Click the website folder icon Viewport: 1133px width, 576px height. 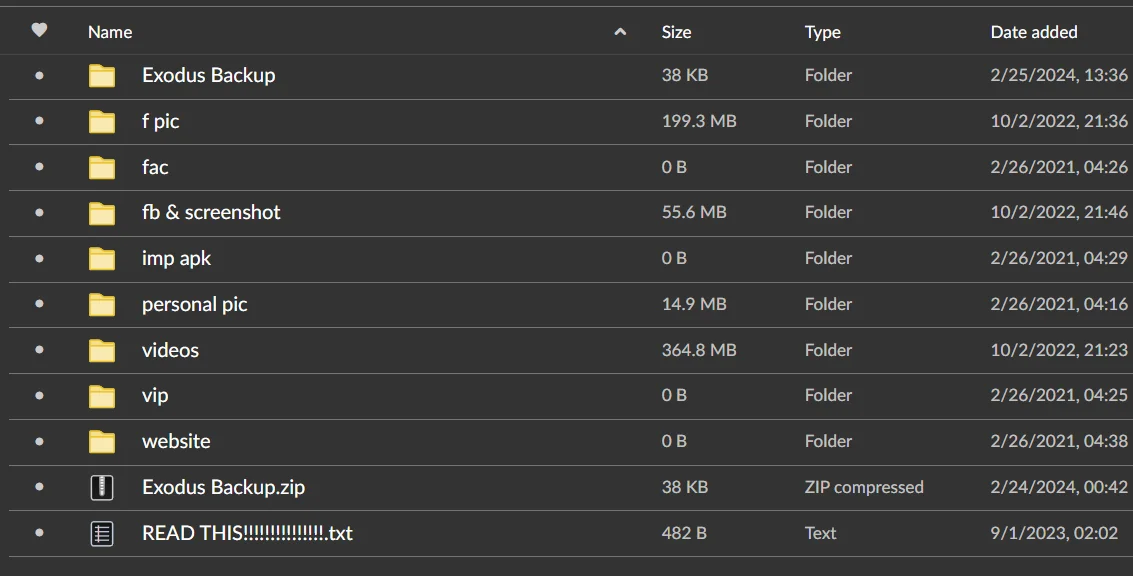tap(102, 442)
